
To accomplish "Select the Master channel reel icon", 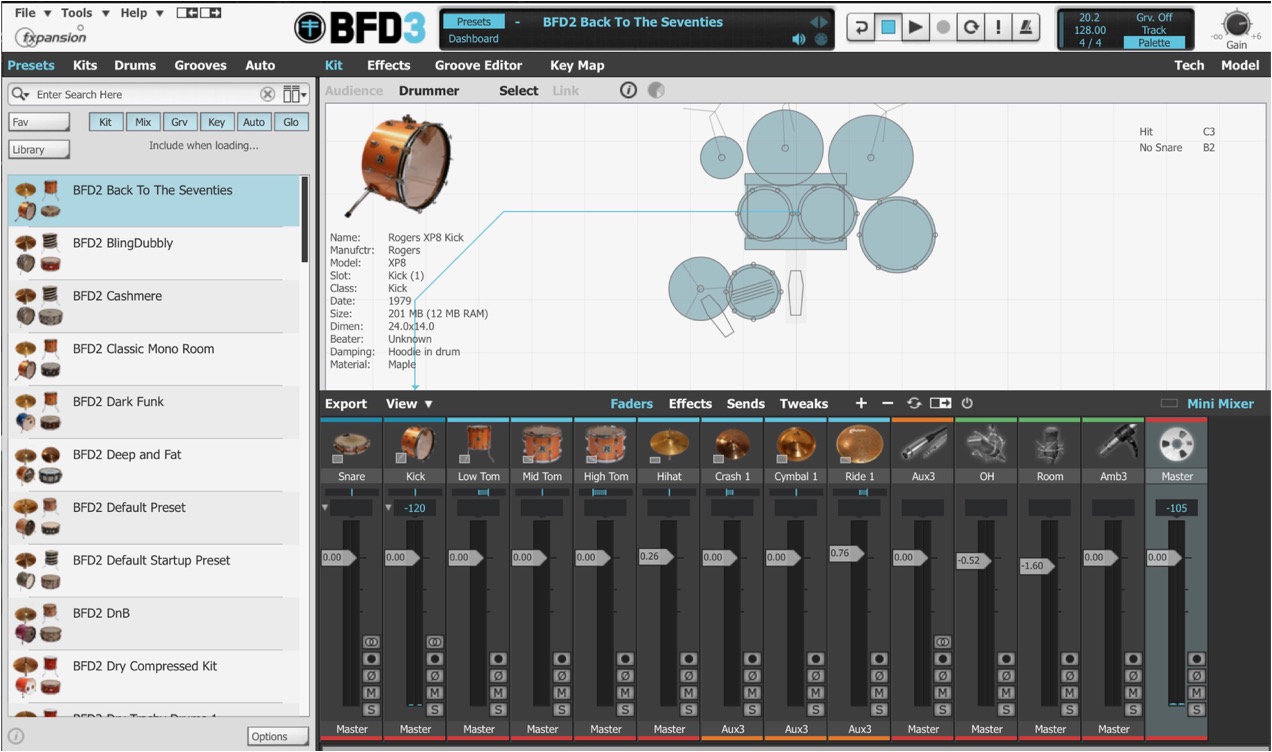I will [x=1177, y=444].
